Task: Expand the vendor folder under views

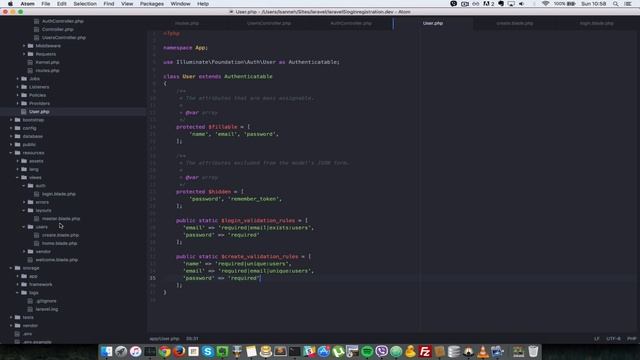Action: (x=24, y=251)
